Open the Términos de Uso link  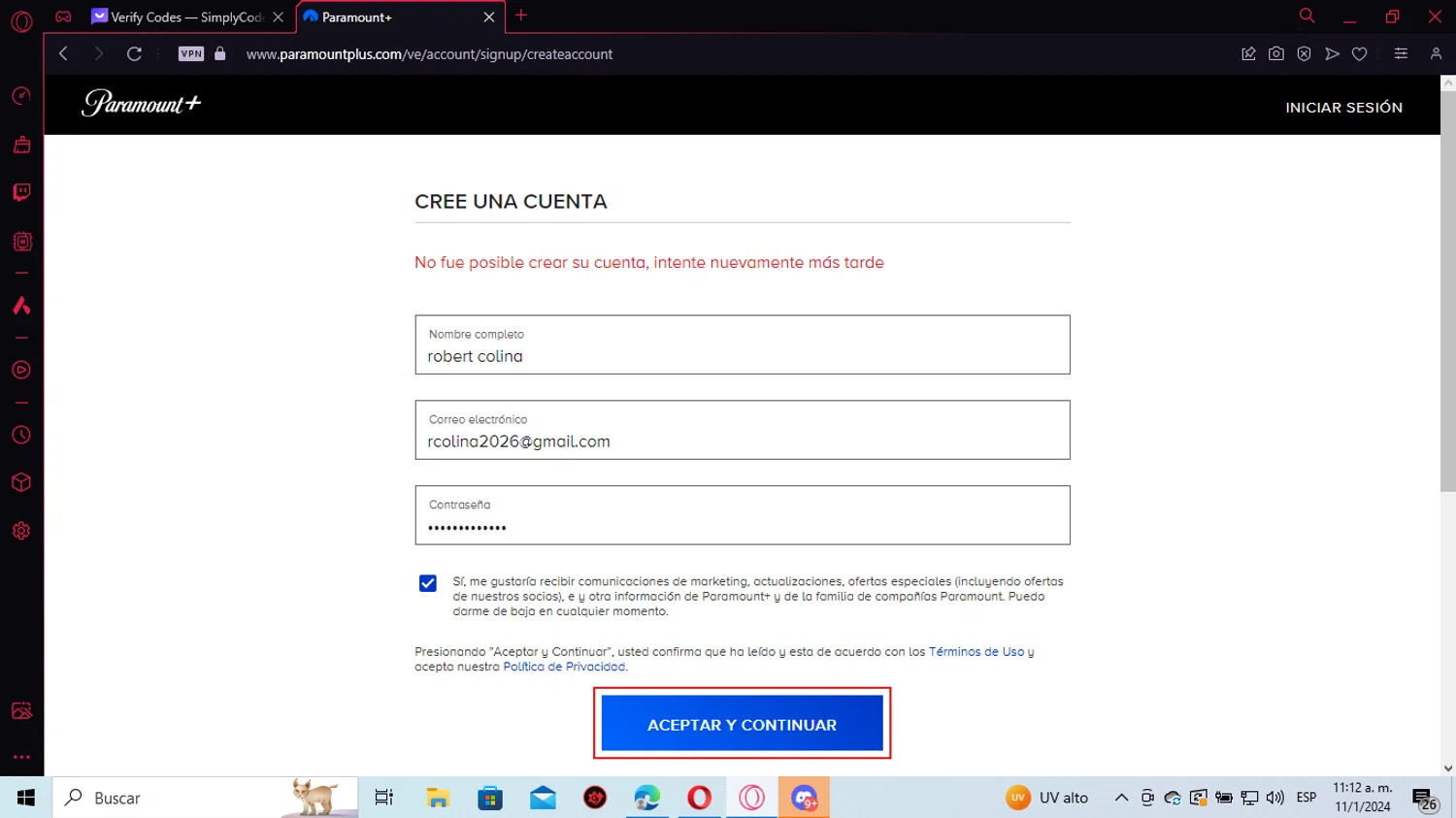point(976,652)
